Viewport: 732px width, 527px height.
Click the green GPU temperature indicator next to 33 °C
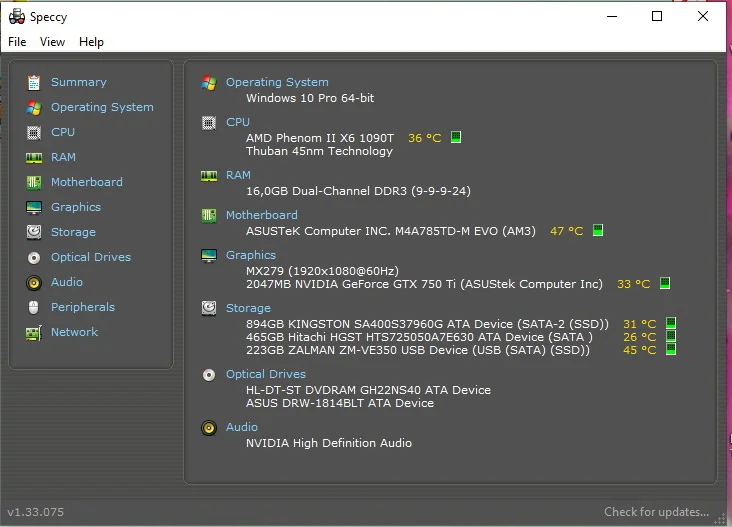click(x=665, y=283)
